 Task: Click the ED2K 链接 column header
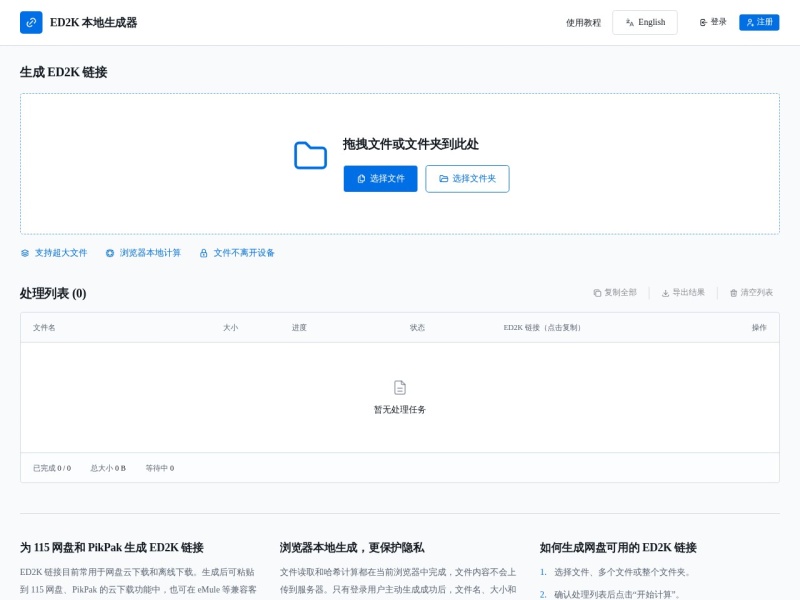[542, 328]
